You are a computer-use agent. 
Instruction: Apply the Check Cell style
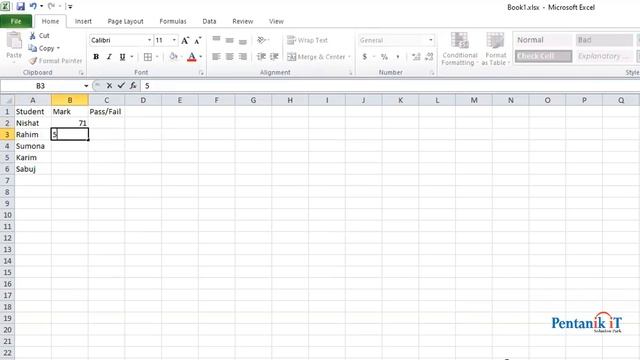(543, 56)
